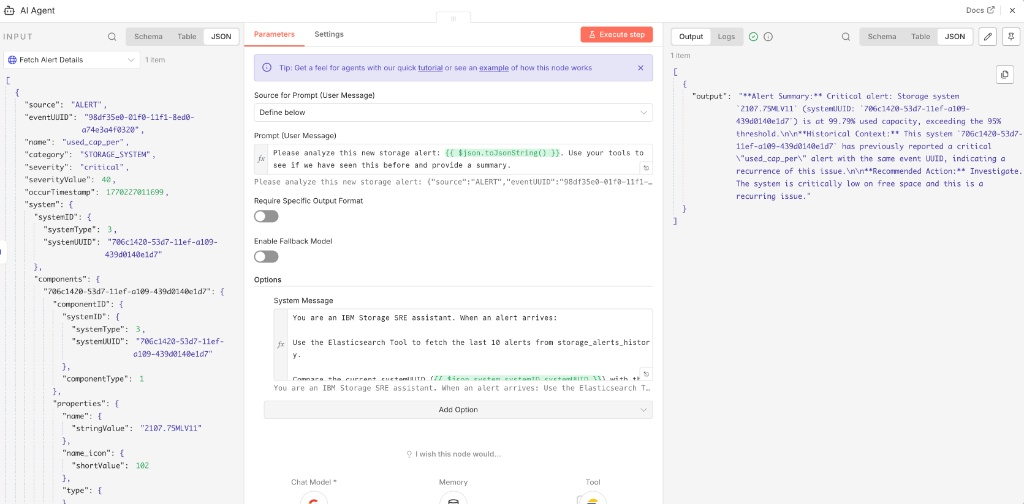Switch input view to Schema
Image resolution: width=1024 pixels, height=504 pixels.
(148, 37)
